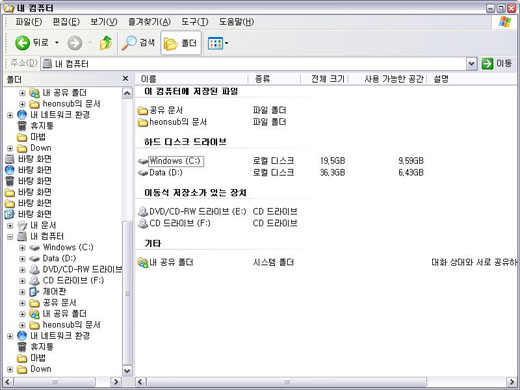Select CD 드라이브 (F:) disc icon in tree
The height and width of the screenshot is (390, 520).
click(34, 281)
